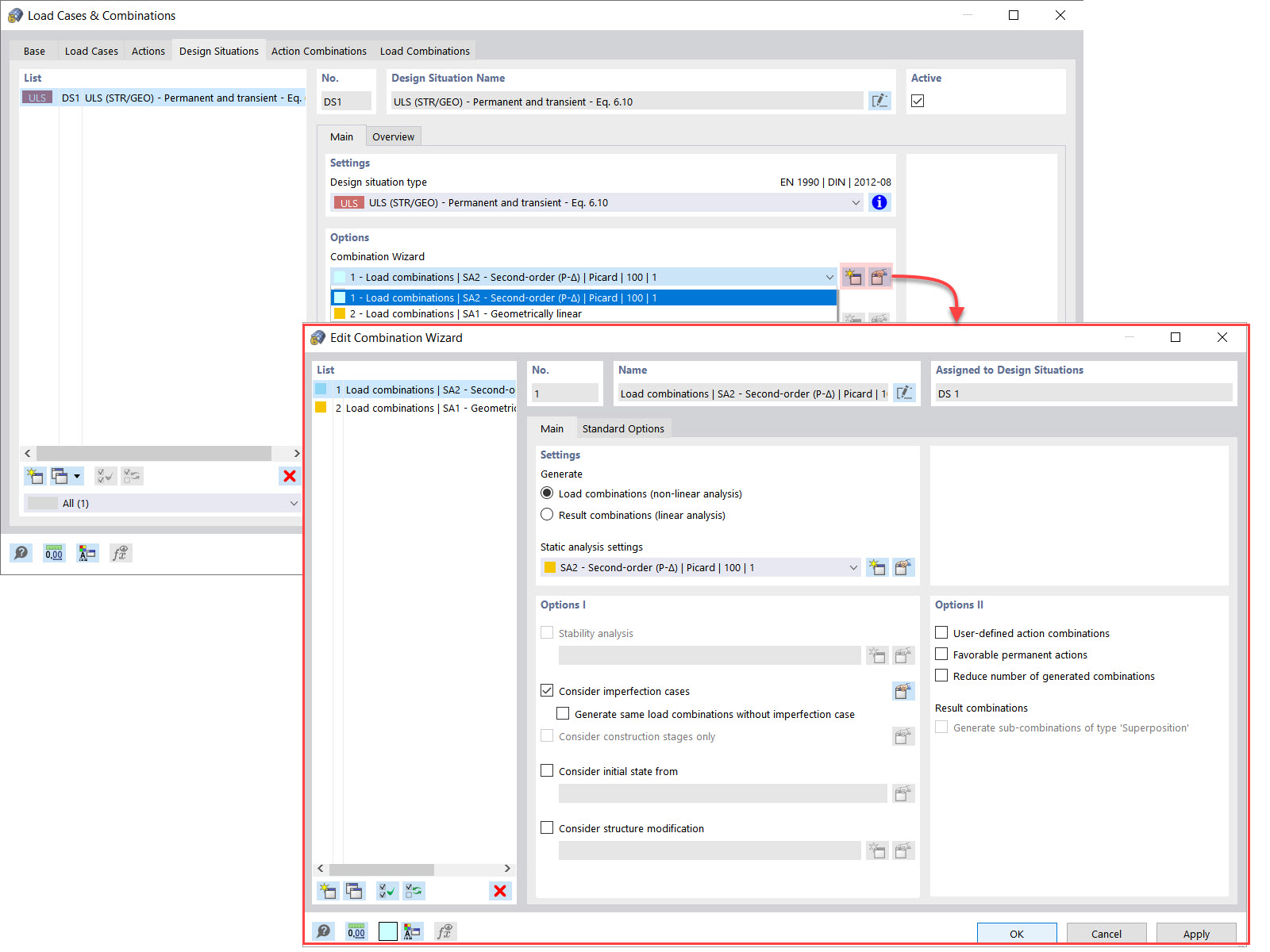Viewport: 1270px width, 952px height.
Task: Invert selection icon in wizard list toolbar
Action: tap(414, 891)
